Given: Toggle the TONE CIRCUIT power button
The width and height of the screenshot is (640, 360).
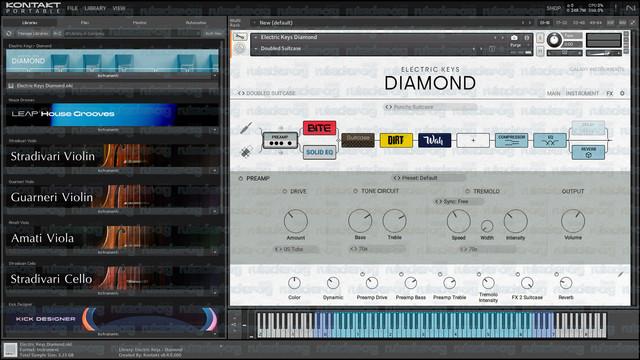Looking at the screenshot, I should [x=355, y=191].
